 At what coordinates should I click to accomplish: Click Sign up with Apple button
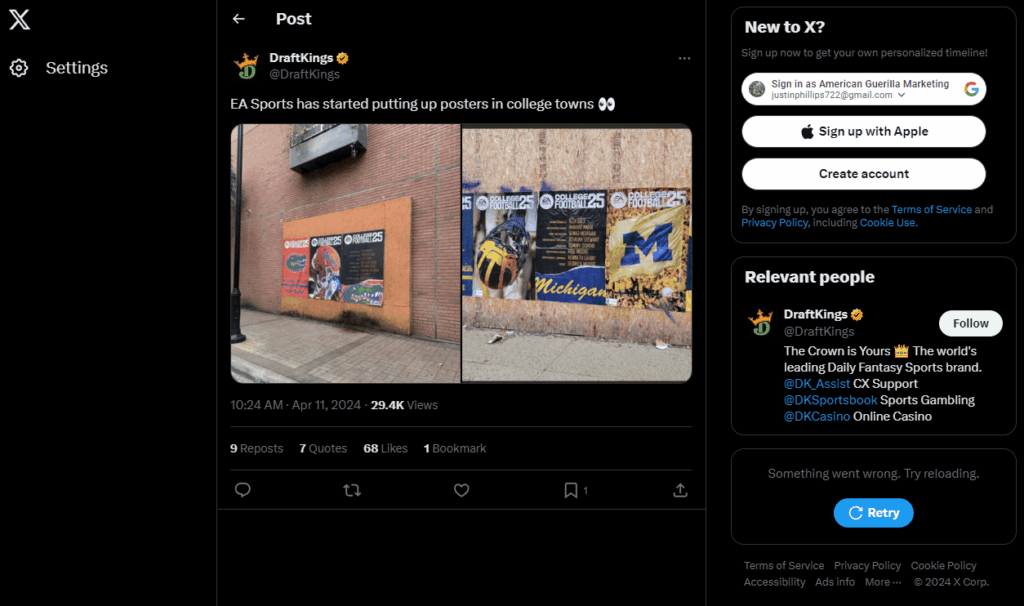[863, 131]
